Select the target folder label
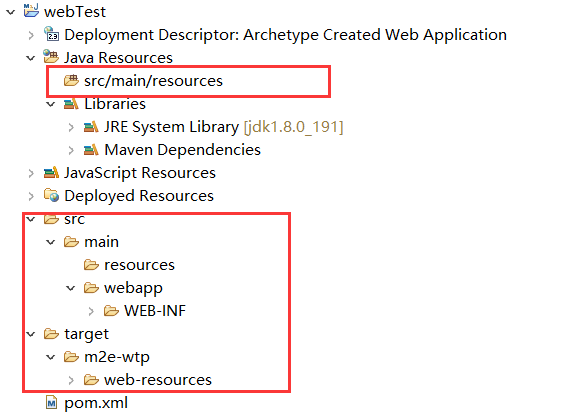The image size is (577, 416). (86, 335)
